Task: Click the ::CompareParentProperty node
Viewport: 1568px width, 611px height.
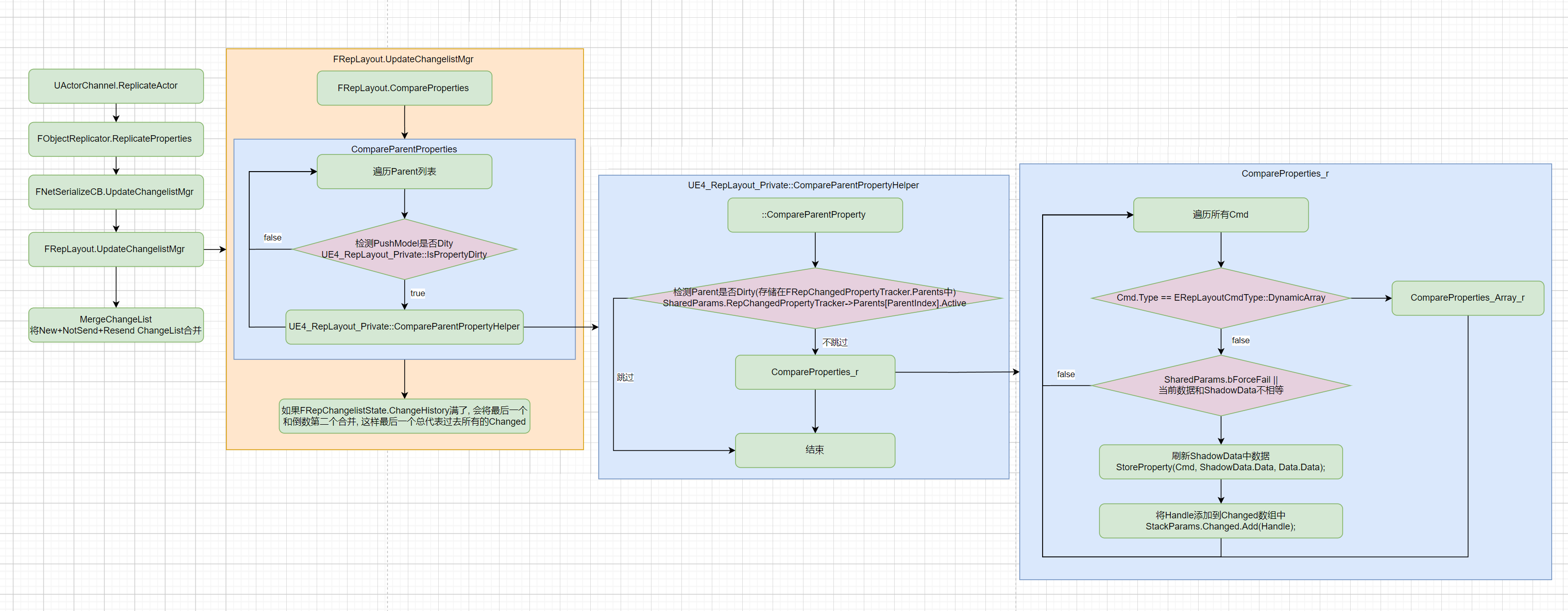Action: [x=815, y=215]
